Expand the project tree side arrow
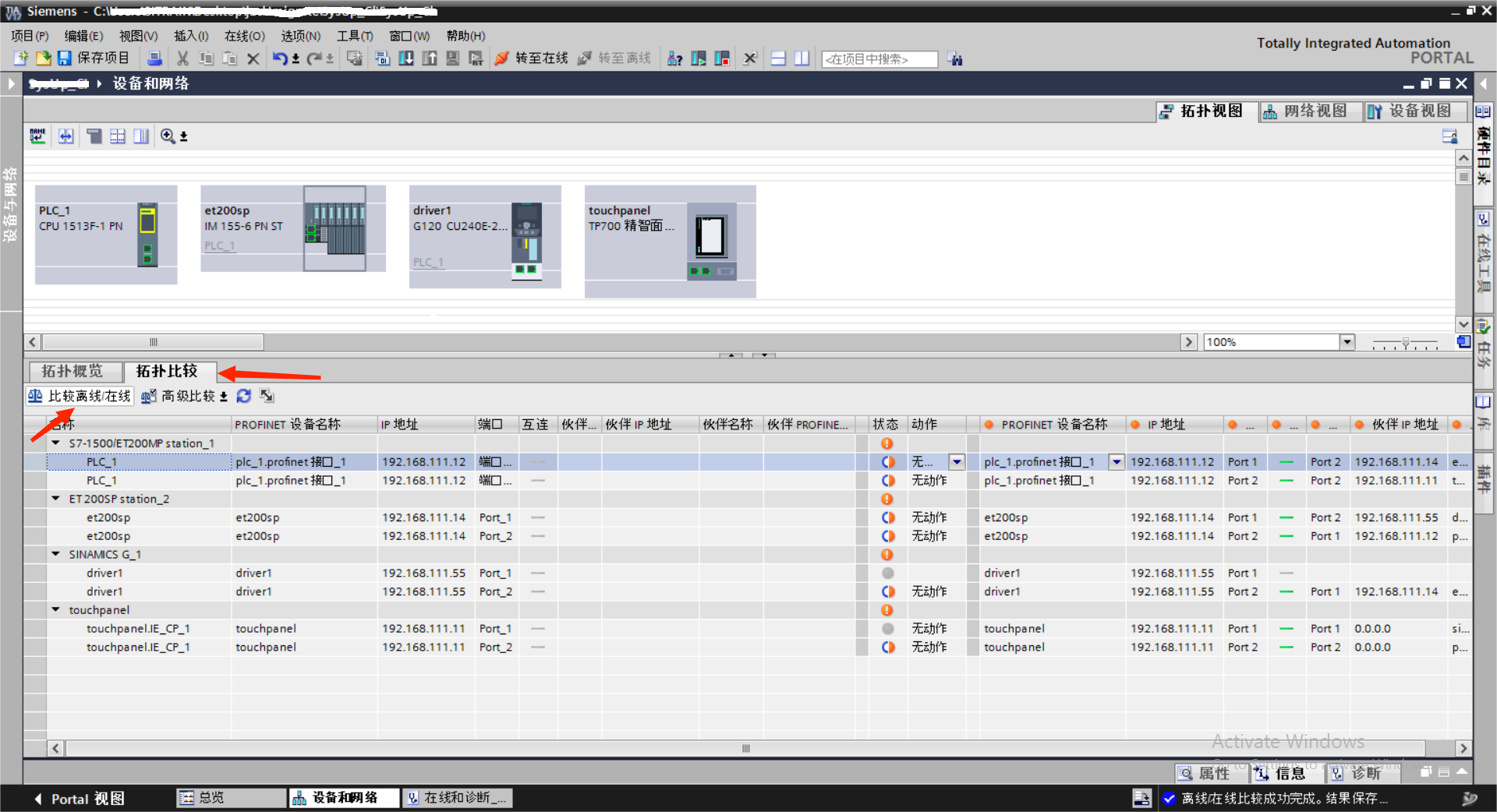1497x812 pixels. click(x=11, y=83)
